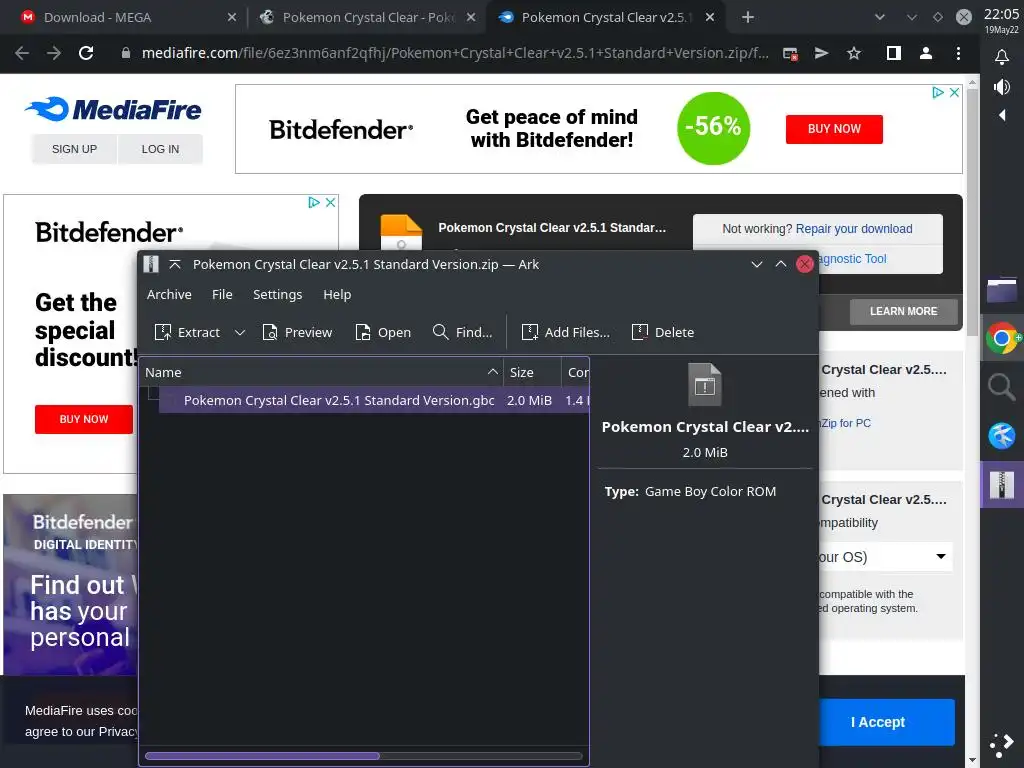Open the Archive menu in Ark
Screen dimensions: 1024x768
coord(169,295)
